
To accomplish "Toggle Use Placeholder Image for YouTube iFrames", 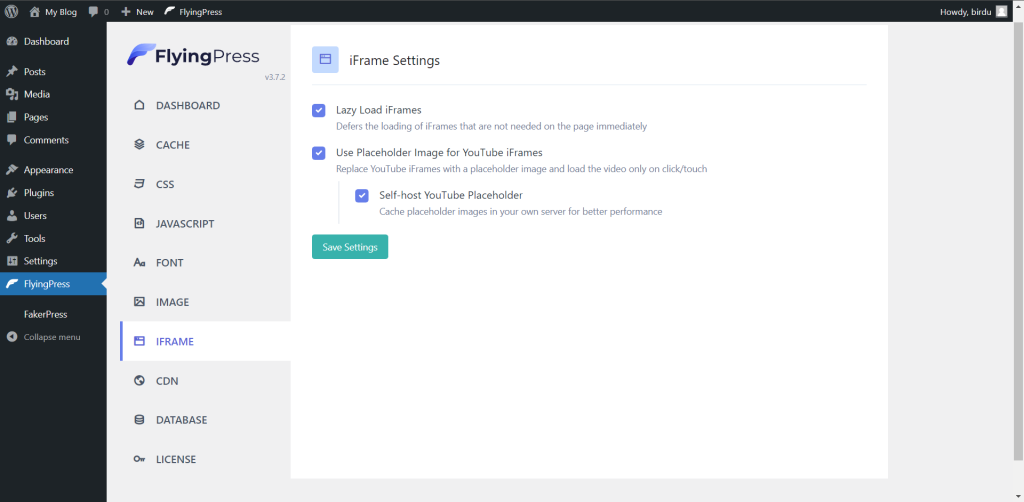I will [x=319, y=153].
